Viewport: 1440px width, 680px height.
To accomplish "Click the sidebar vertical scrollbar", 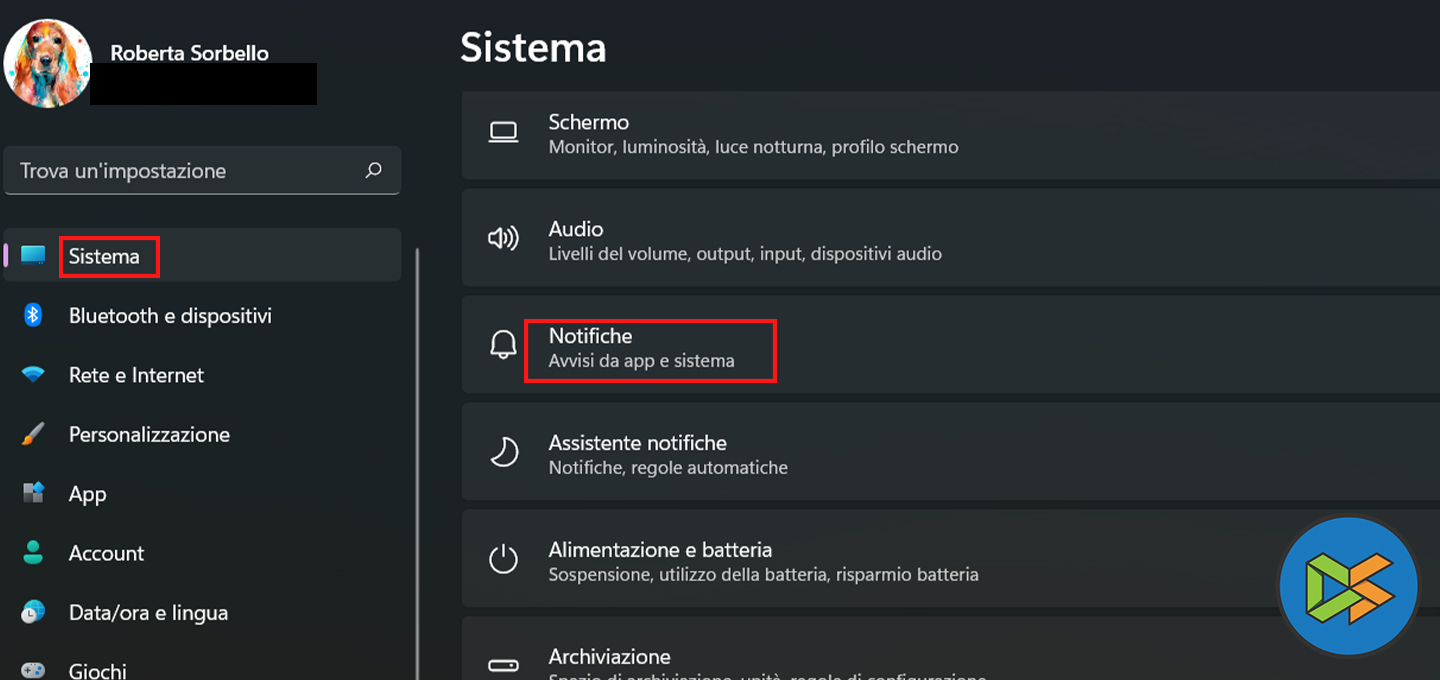I will 417,450.
